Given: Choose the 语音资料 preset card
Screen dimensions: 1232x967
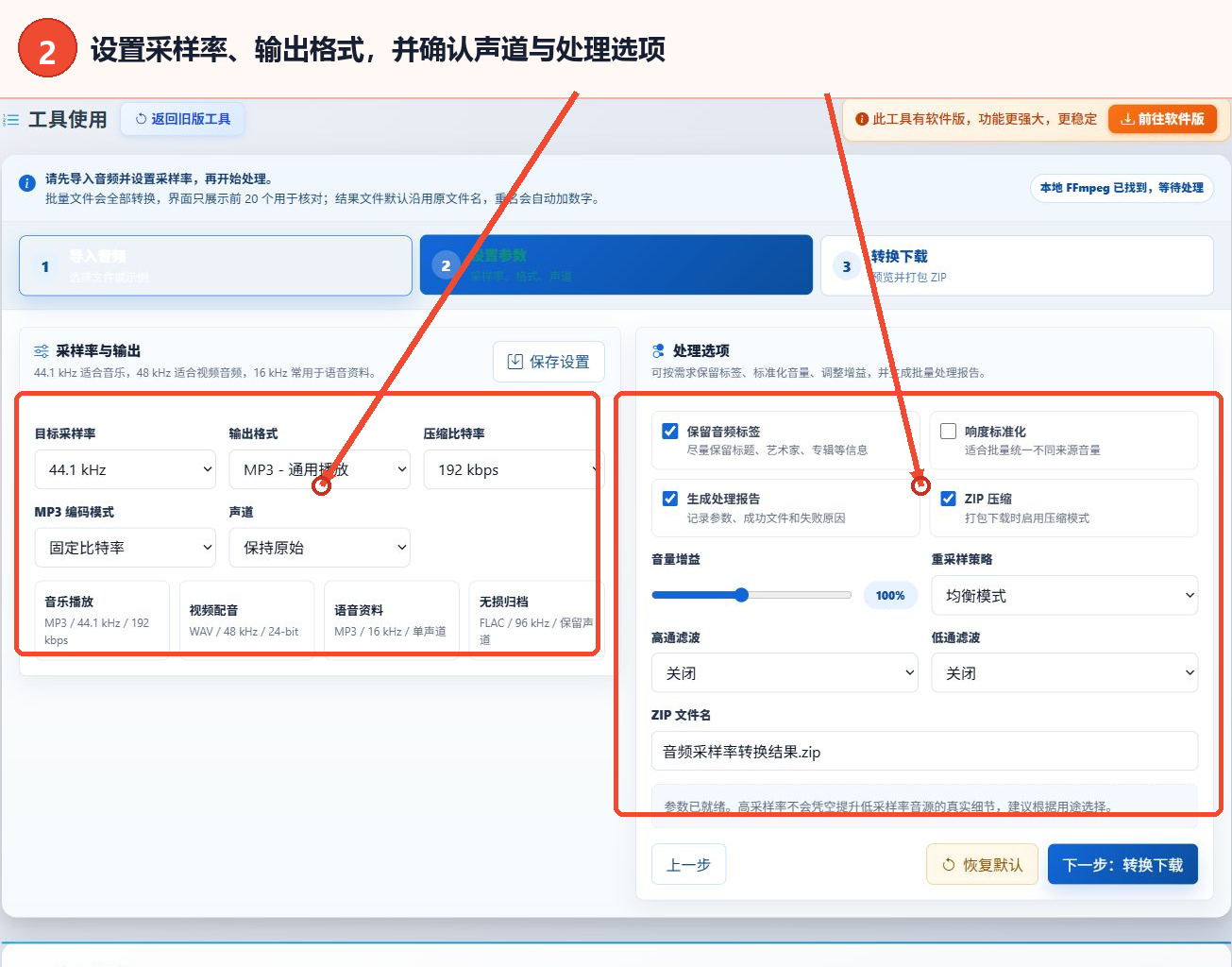Looking at the screenshot, I should click(x=391, y=618).
